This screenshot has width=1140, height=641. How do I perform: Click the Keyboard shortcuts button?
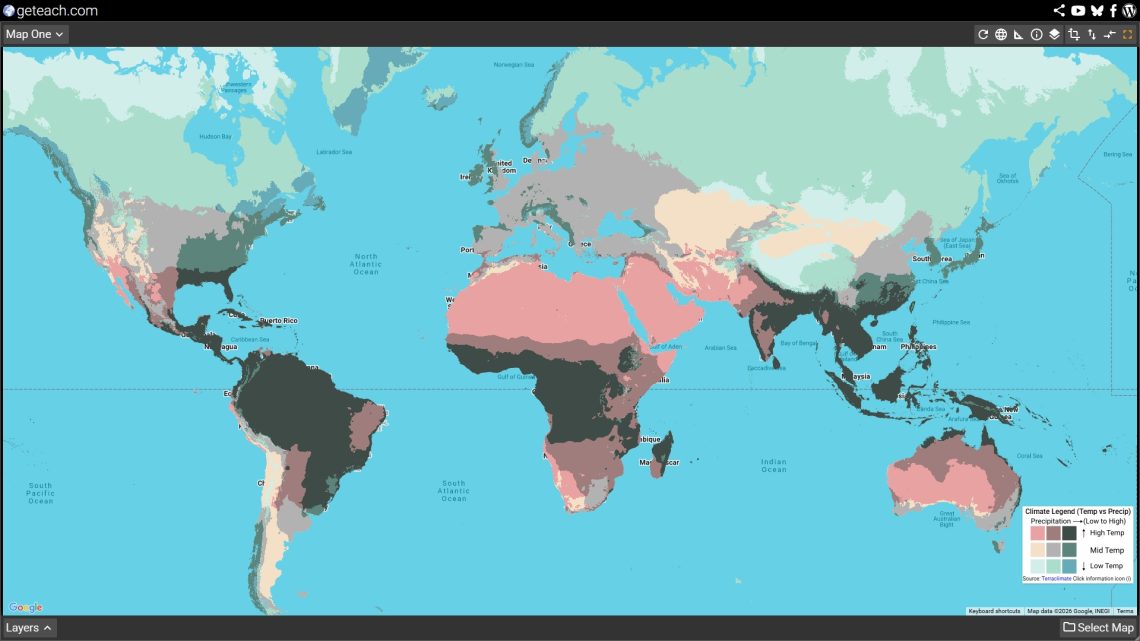tap(994, 611)
